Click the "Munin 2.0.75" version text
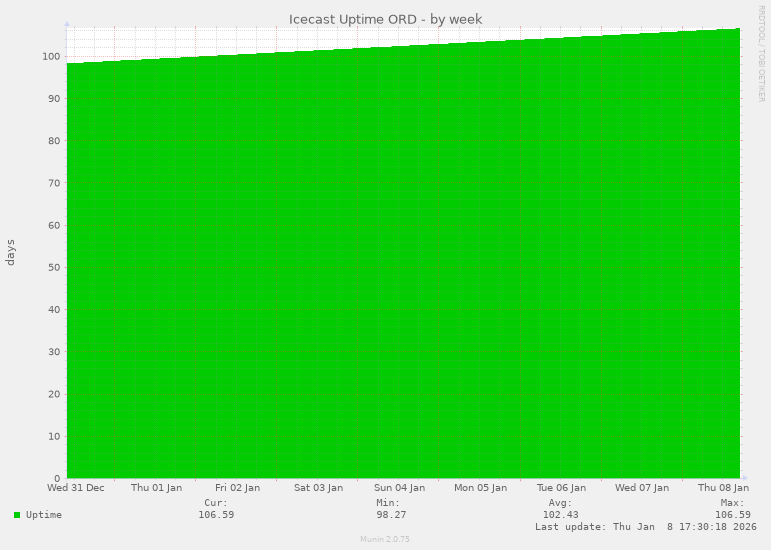 [385, 539]
